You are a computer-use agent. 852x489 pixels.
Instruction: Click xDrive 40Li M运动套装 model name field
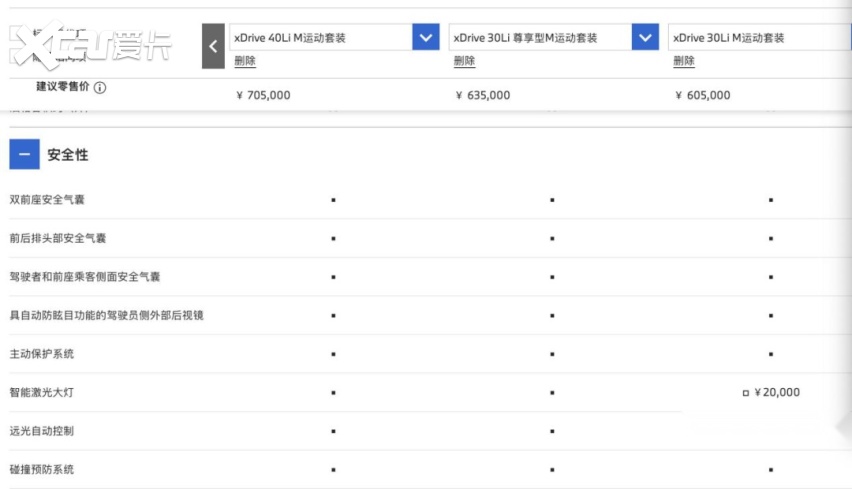[x=321, y=37]
